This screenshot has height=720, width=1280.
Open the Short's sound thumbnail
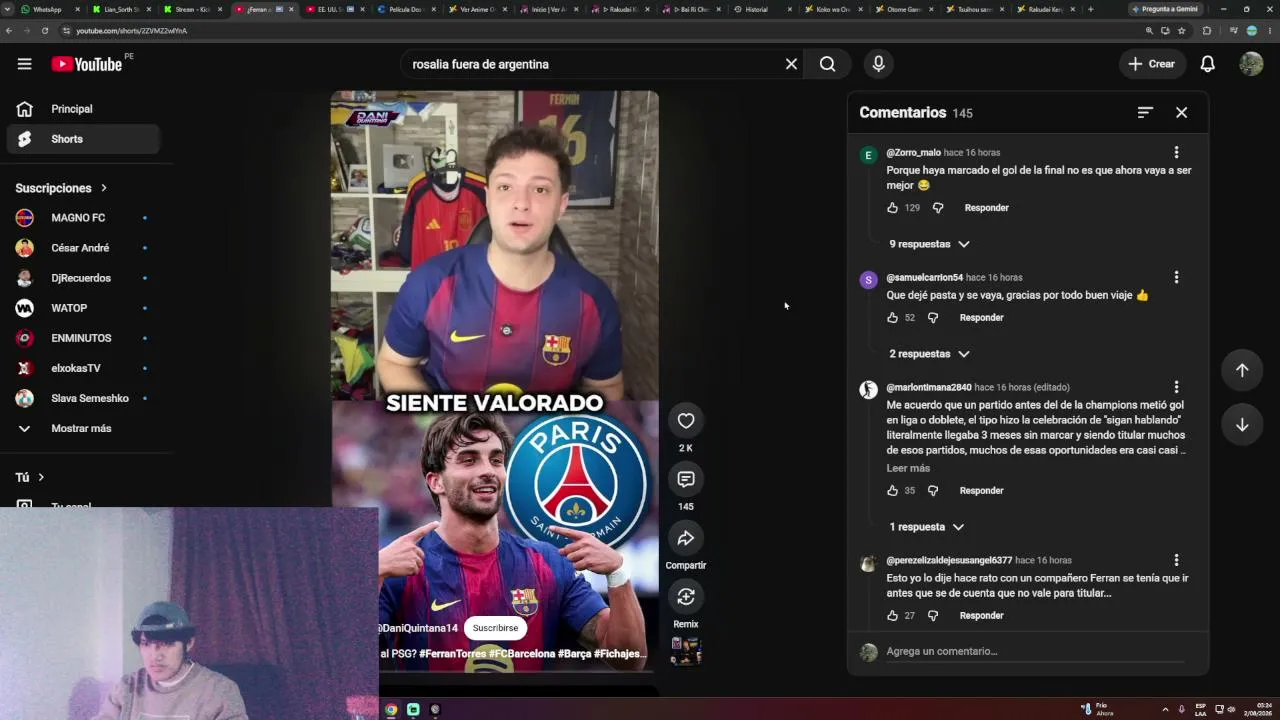pos(686,651)
